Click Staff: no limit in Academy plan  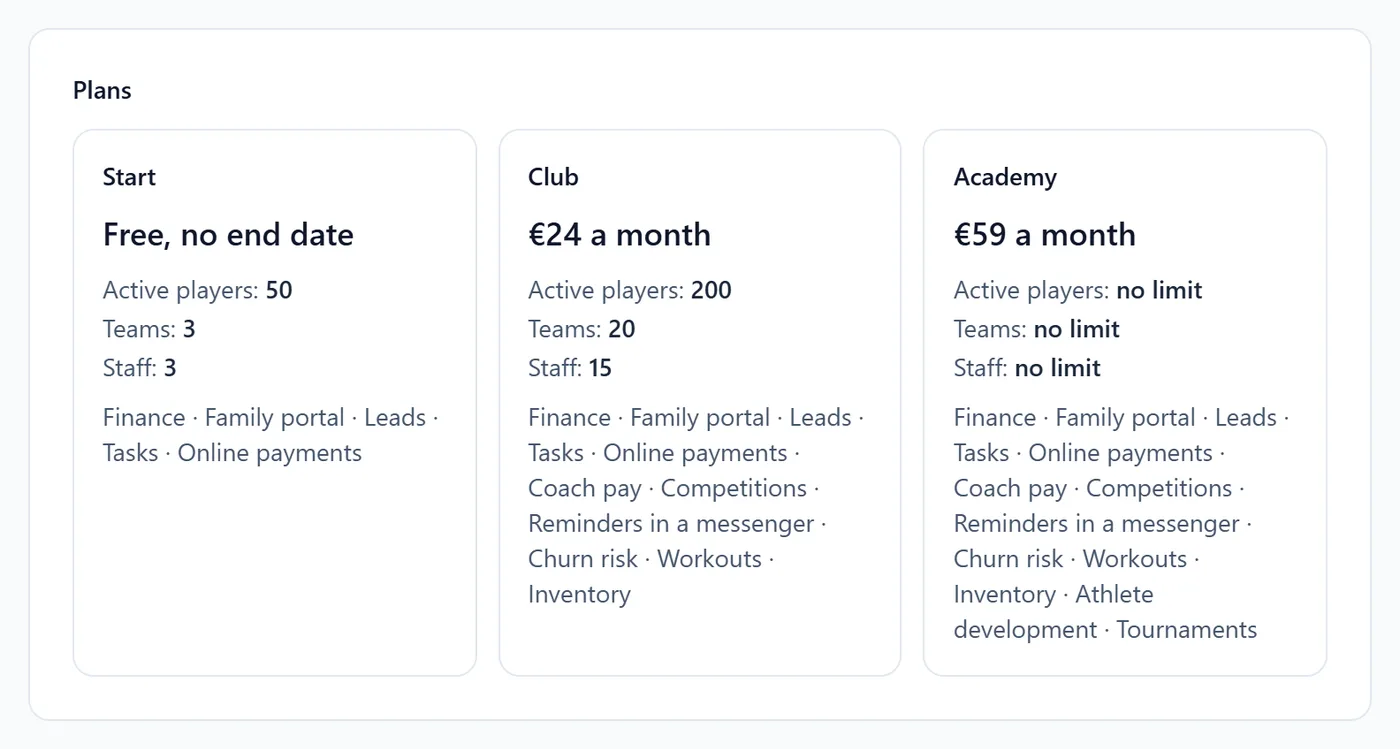pyautogui.click(x=1027, y=368)
